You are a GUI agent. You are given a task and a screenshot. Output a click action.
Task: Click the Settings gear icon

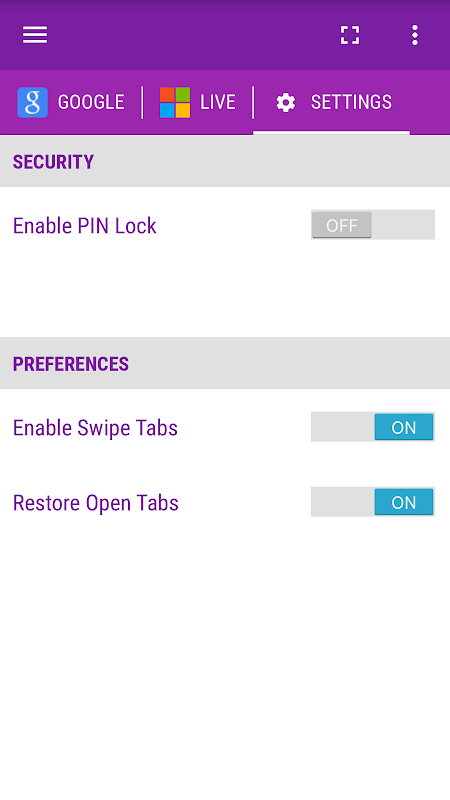pyautogui.click(x=286, y=102)
